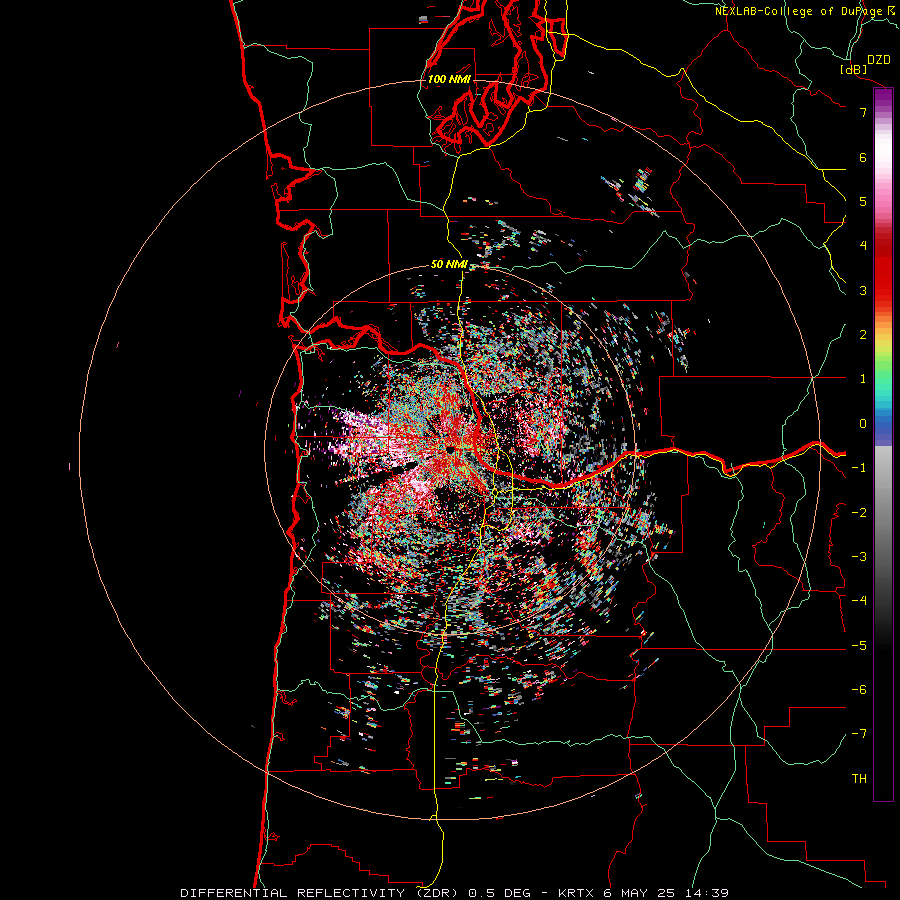900x900 pixels.
Task: Click the 1 value on the color scale
Action: point(863,379)
